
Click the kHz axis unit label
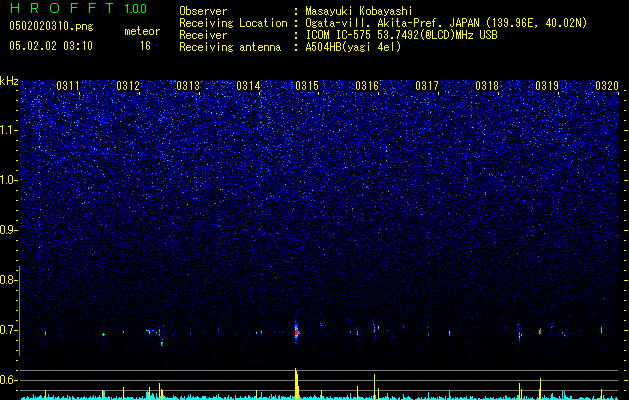click(x=9, y=81)
